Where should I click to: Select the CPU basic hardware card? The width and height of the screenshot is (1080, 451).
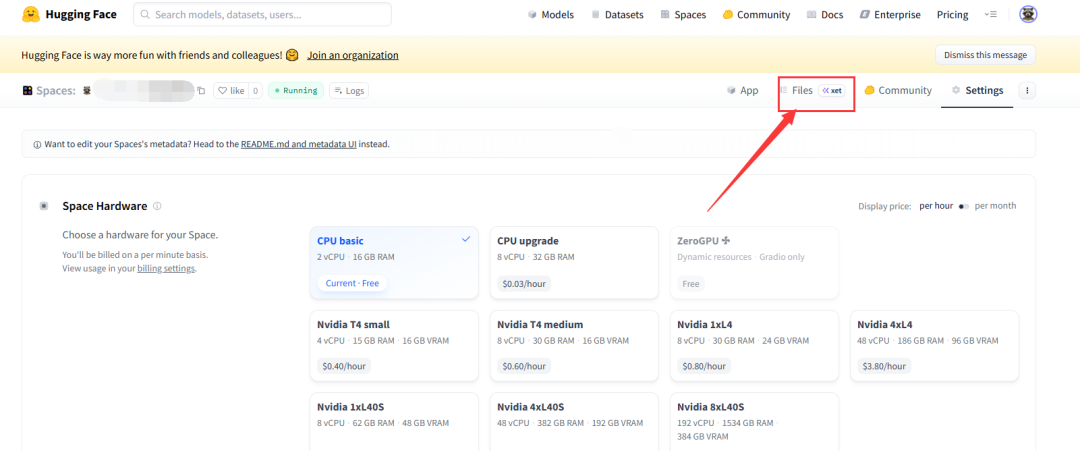[x=394, y=263]
